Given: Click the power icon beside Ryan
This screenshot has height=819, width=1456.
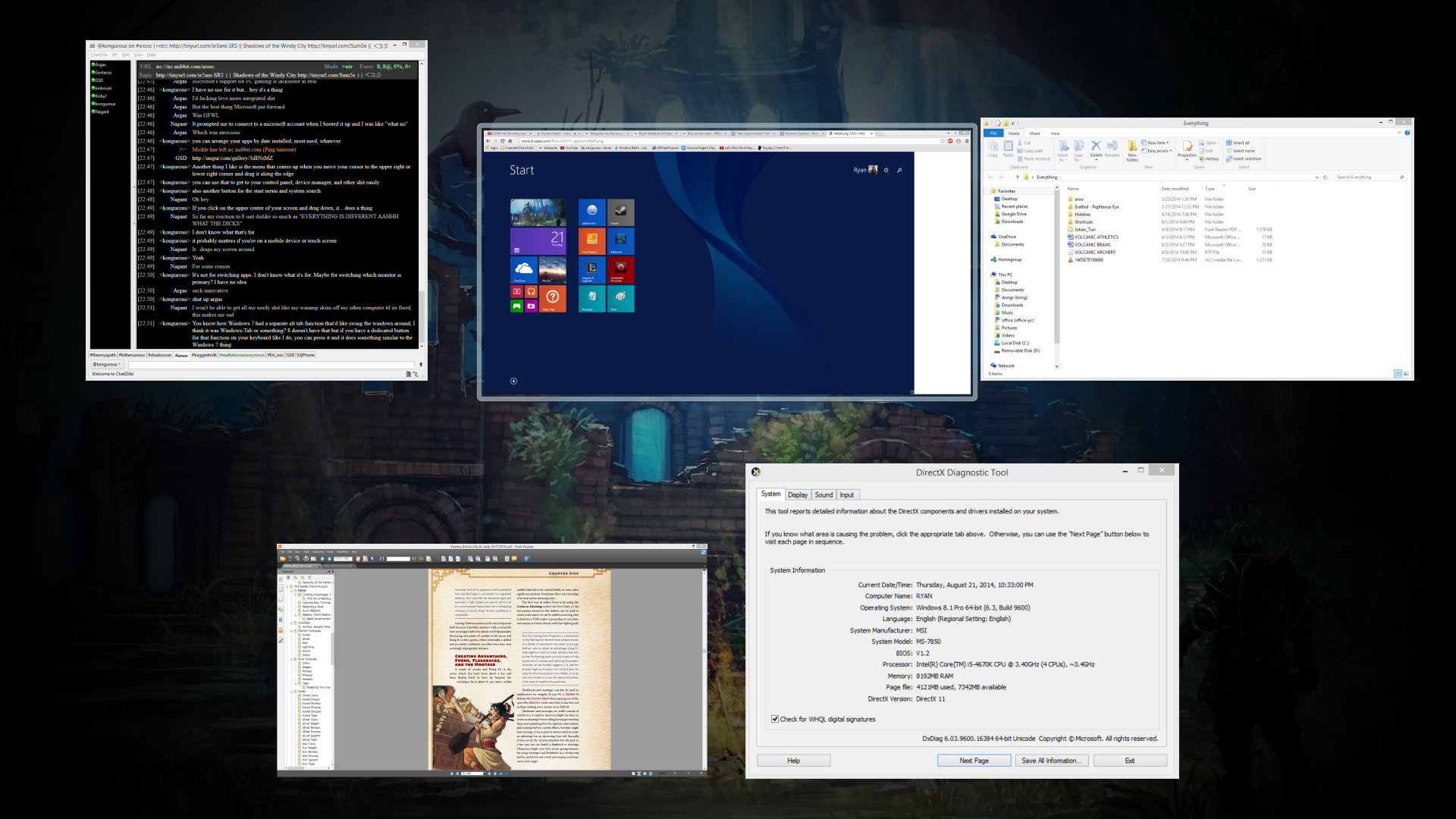Looking at the screenshot, I should pyautogui.click(x=886, y=170).
